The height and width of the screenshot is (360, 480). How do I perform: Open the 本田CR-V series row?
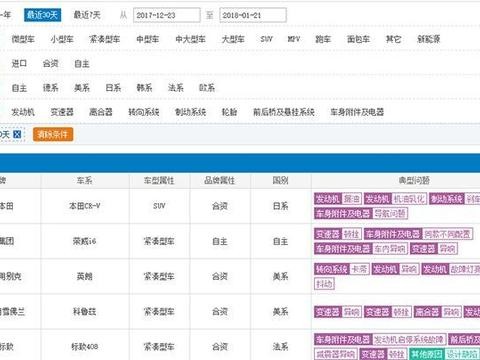click(x=85, y=206)
